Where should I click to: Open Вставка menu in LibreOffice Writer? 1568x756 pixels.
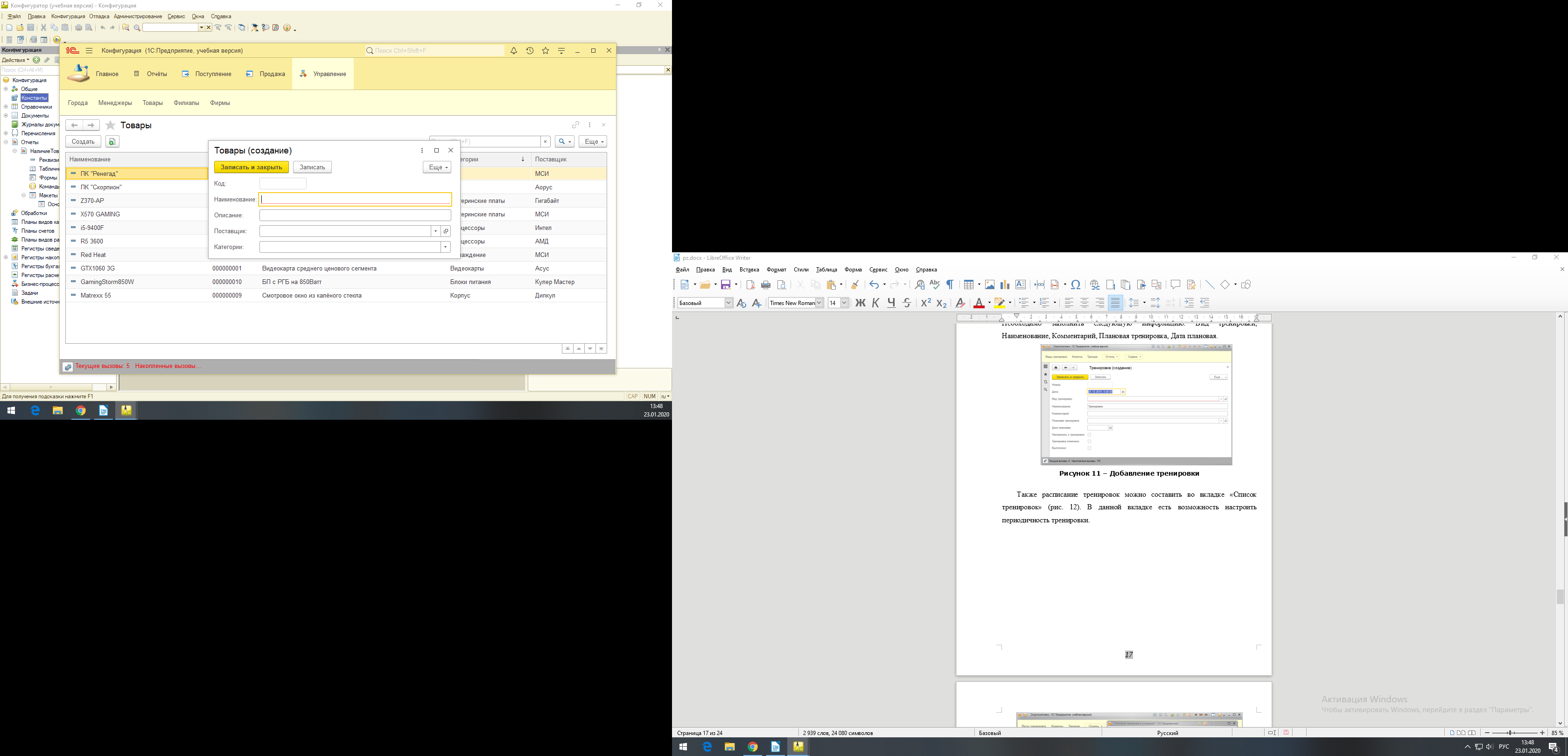point(749,270)
